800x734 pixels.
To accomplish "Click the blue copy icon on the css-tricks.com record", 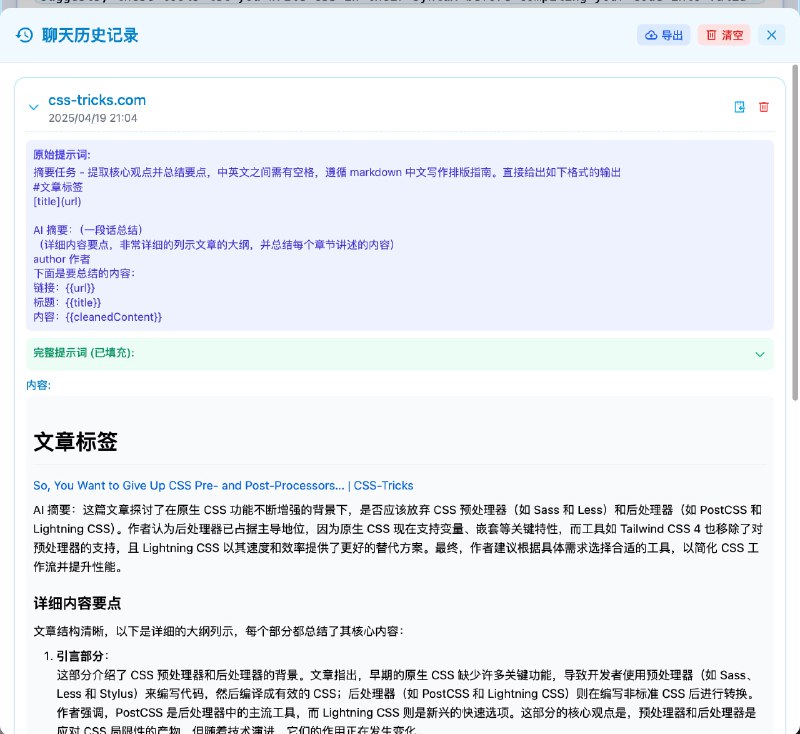I will point(738,106).
